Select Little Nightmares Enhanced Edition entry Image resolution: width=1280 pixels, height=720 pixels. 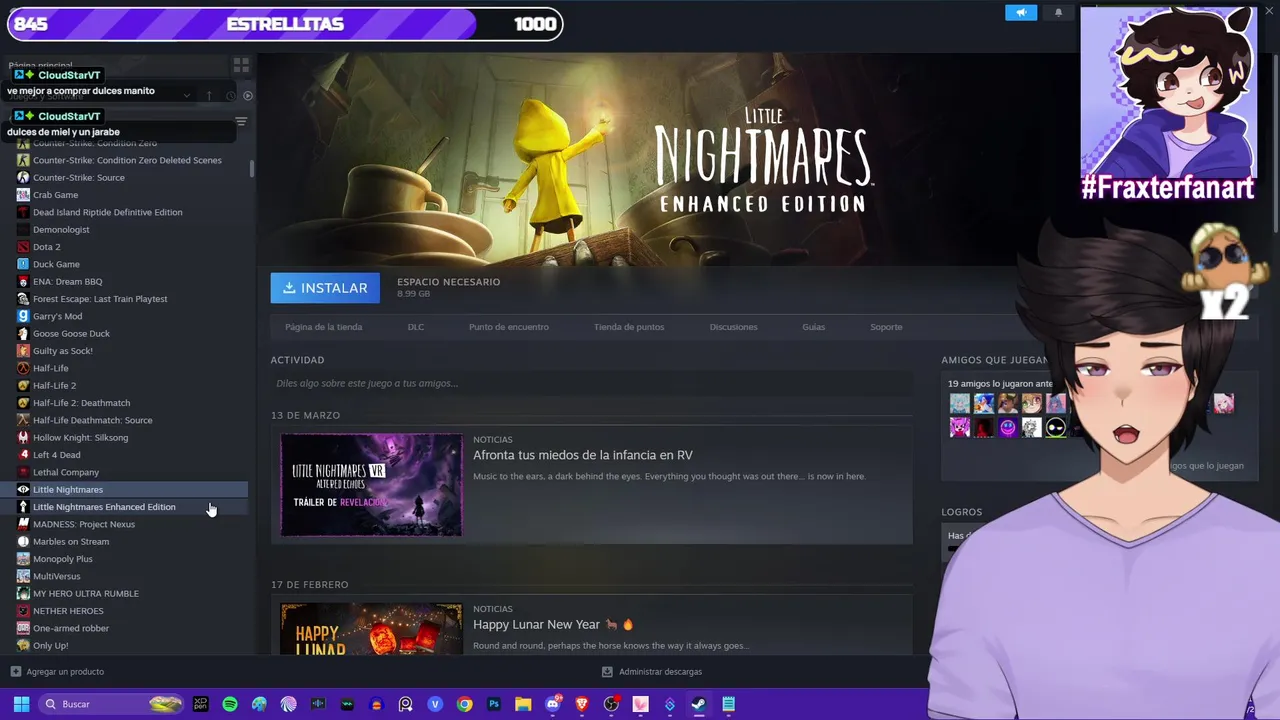(104, 507)
